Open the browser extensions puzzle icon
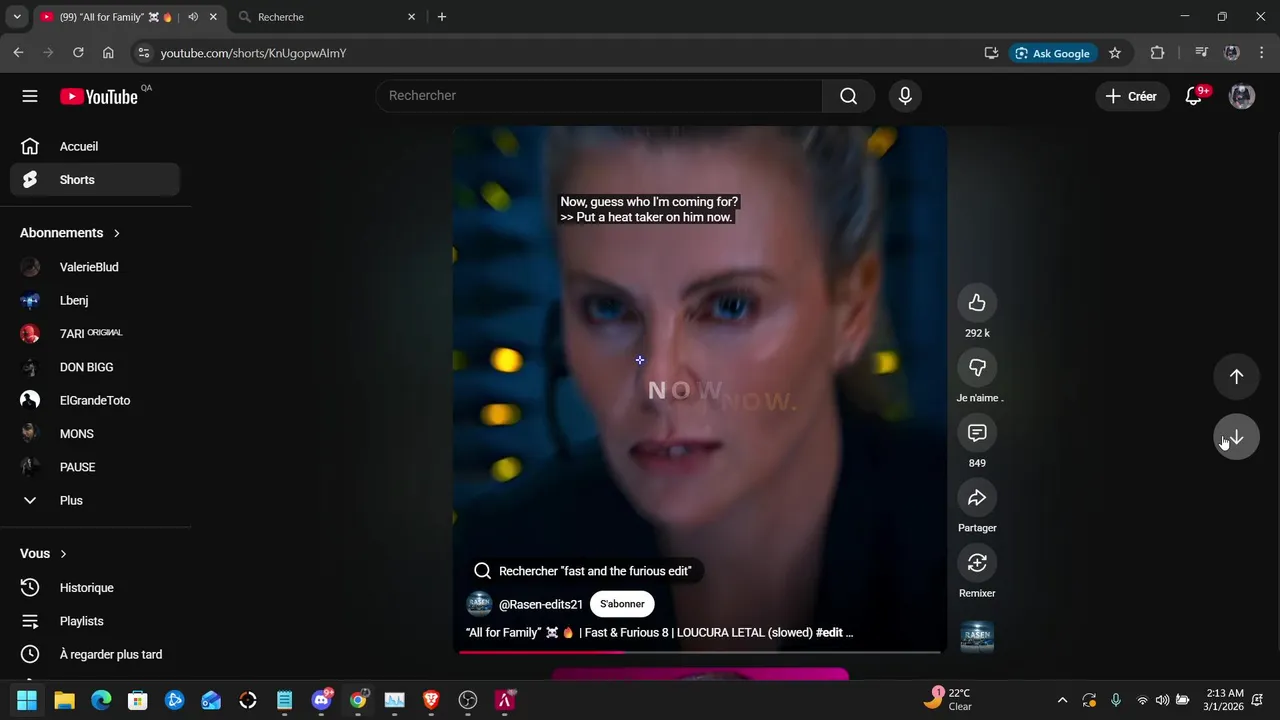This screenshot has width=1280, height=720. [1158, 53]
